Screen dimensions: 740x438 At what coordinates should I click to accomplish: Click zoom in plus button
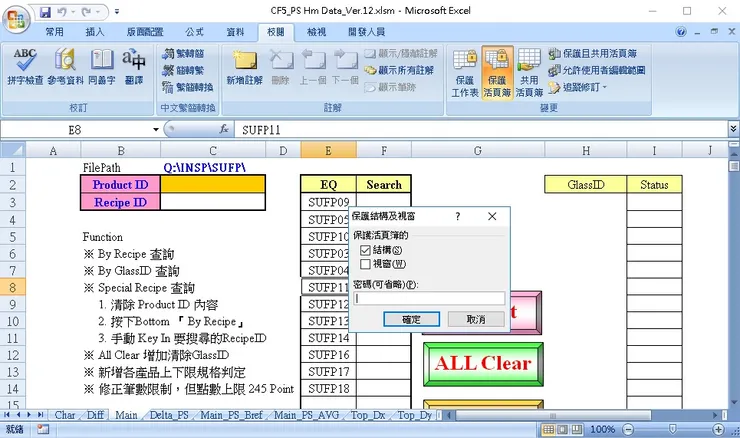click(718, 430)
